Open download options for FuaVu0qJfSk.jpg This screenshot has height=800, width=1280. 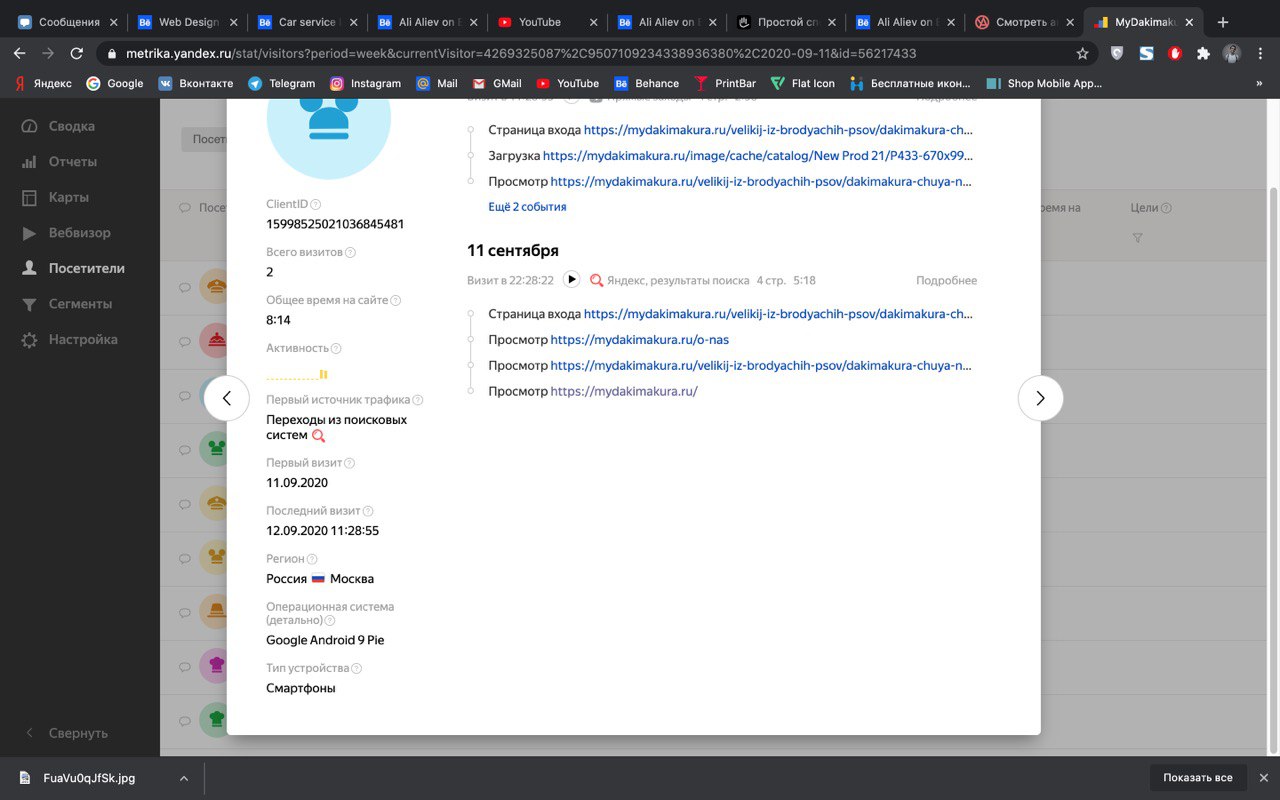tap(183, 778)
